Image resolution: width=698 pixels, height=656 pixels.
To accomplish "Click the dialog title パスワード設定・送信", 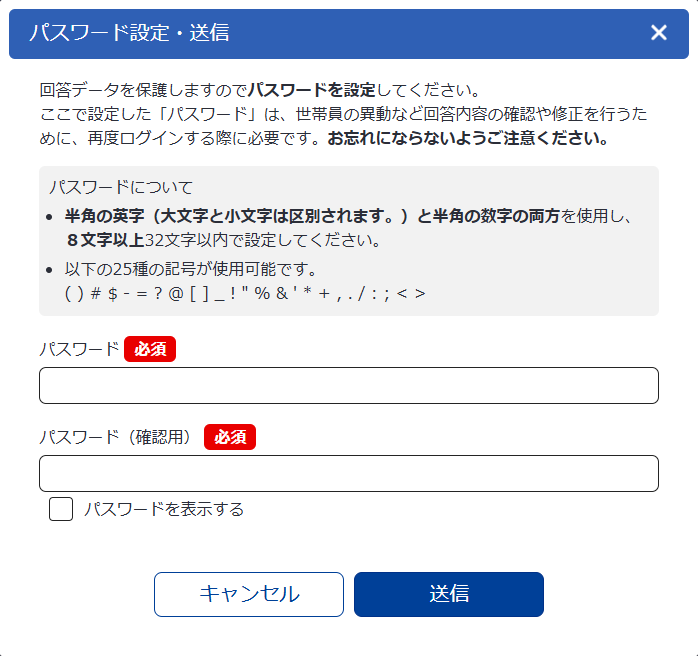I will (x=129, y=33).
